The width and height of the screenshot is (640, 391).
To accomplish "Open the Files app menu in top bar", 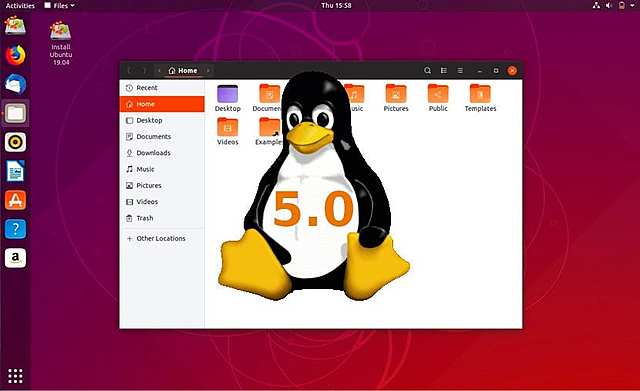I will 60,5.
